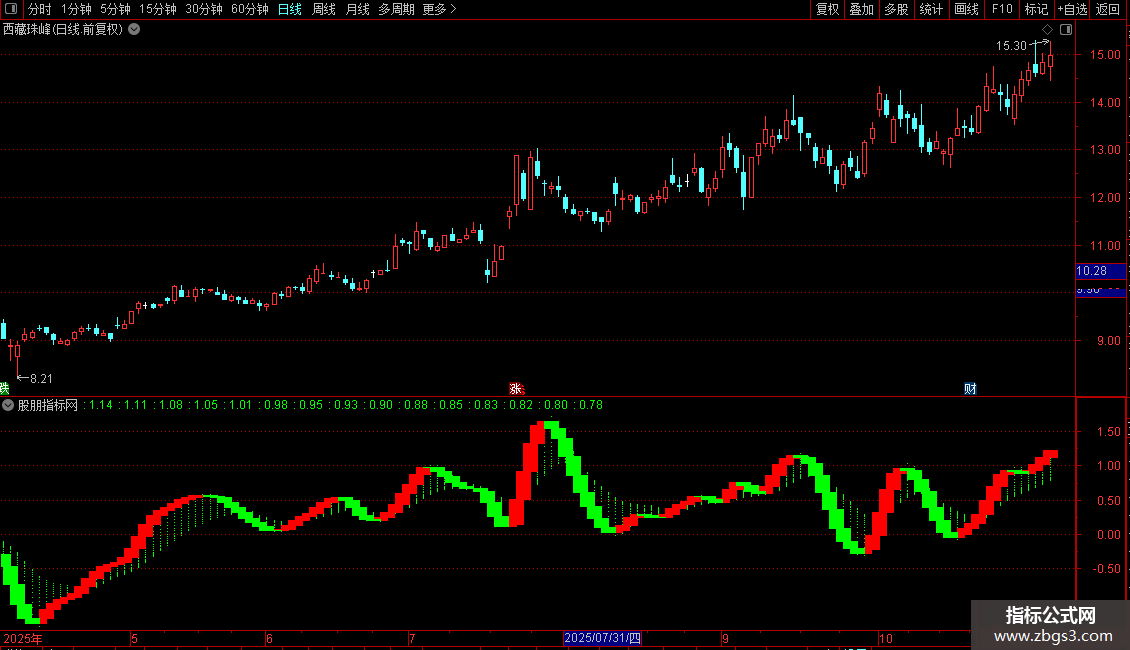
Task: Click the 8.21 low price label
Action: pos(41,379)
